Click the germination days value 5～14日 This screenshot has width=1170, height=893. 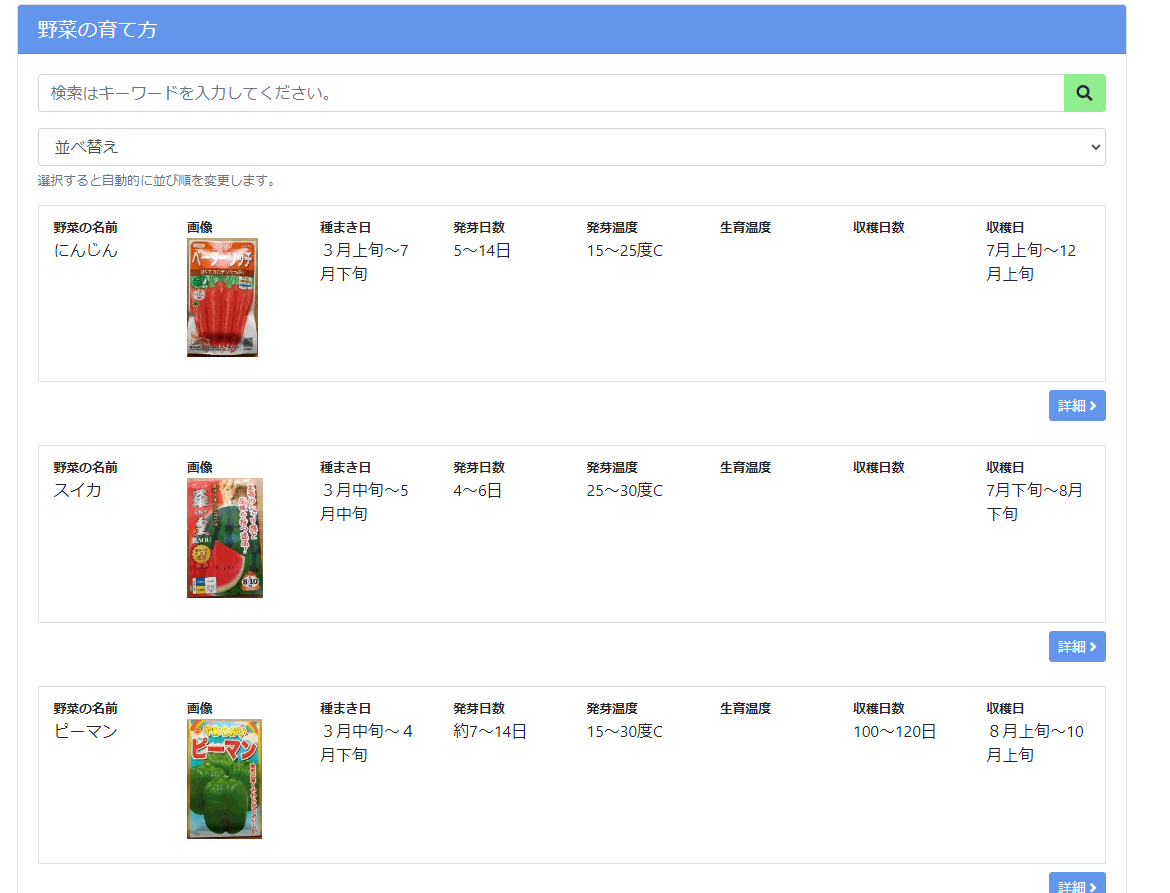click(x=482, y=251)
